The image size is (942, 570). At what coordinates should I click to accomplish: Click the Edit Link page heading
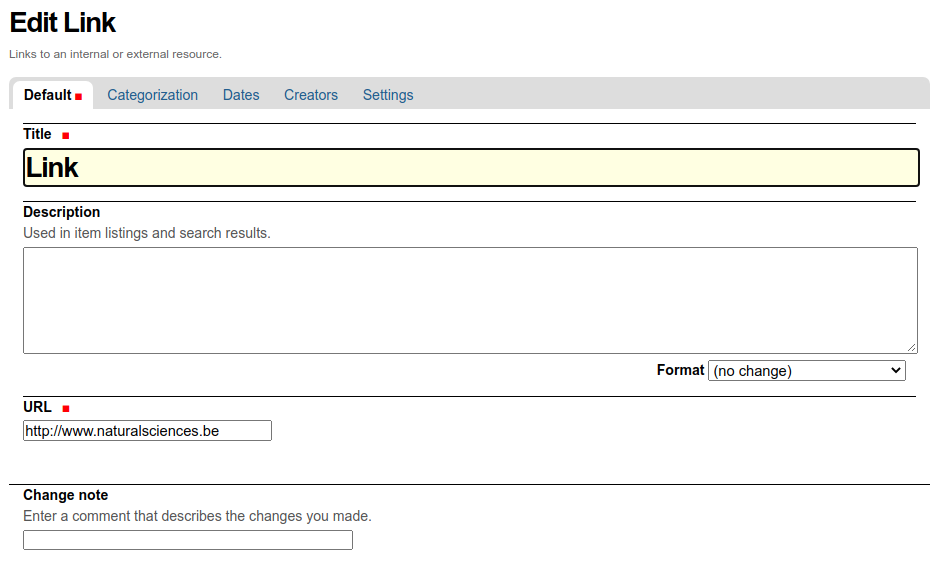pyautogui.click(x=63, y=22)
